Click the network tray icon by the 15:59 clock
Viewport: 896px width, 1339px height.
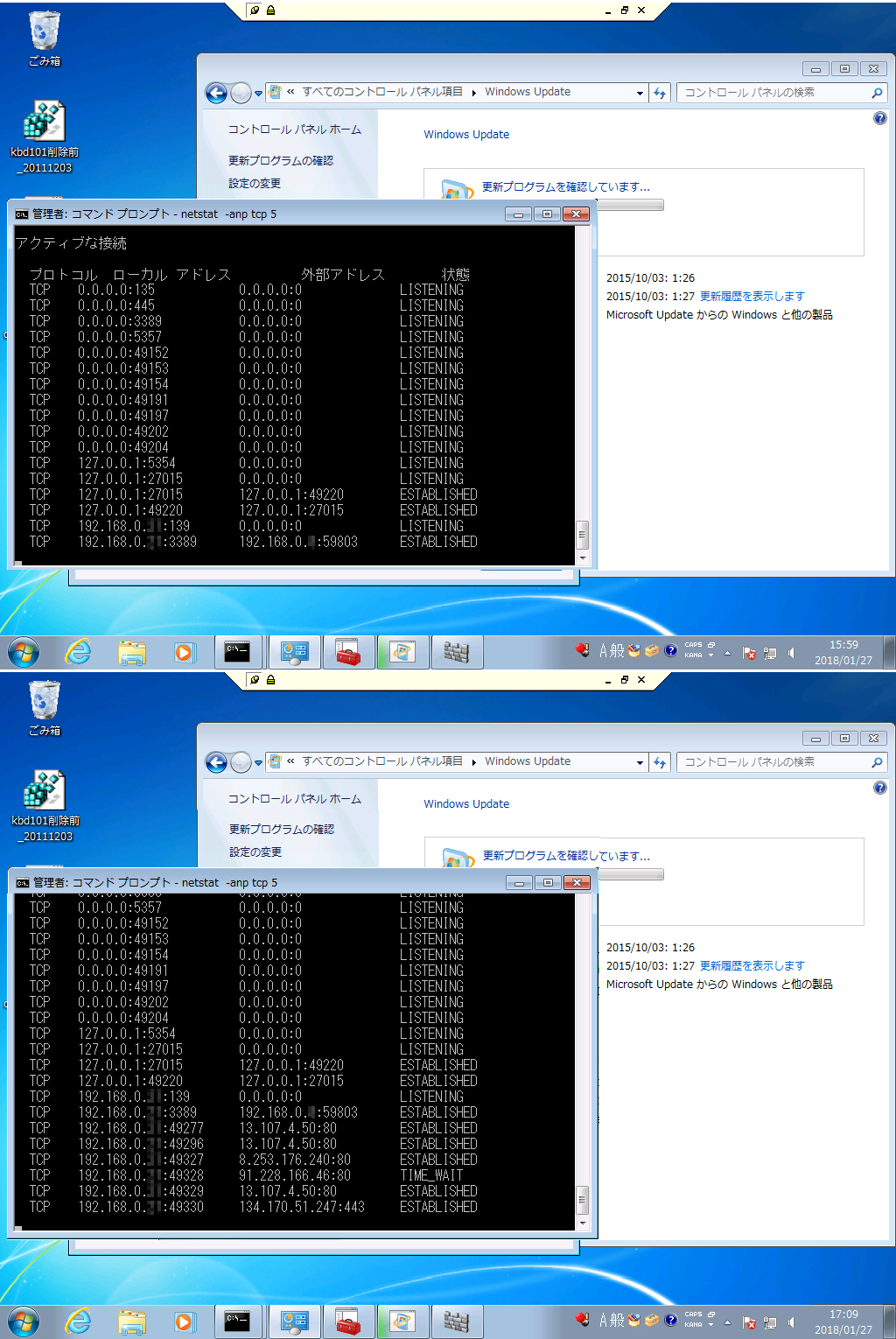[770, 653]
